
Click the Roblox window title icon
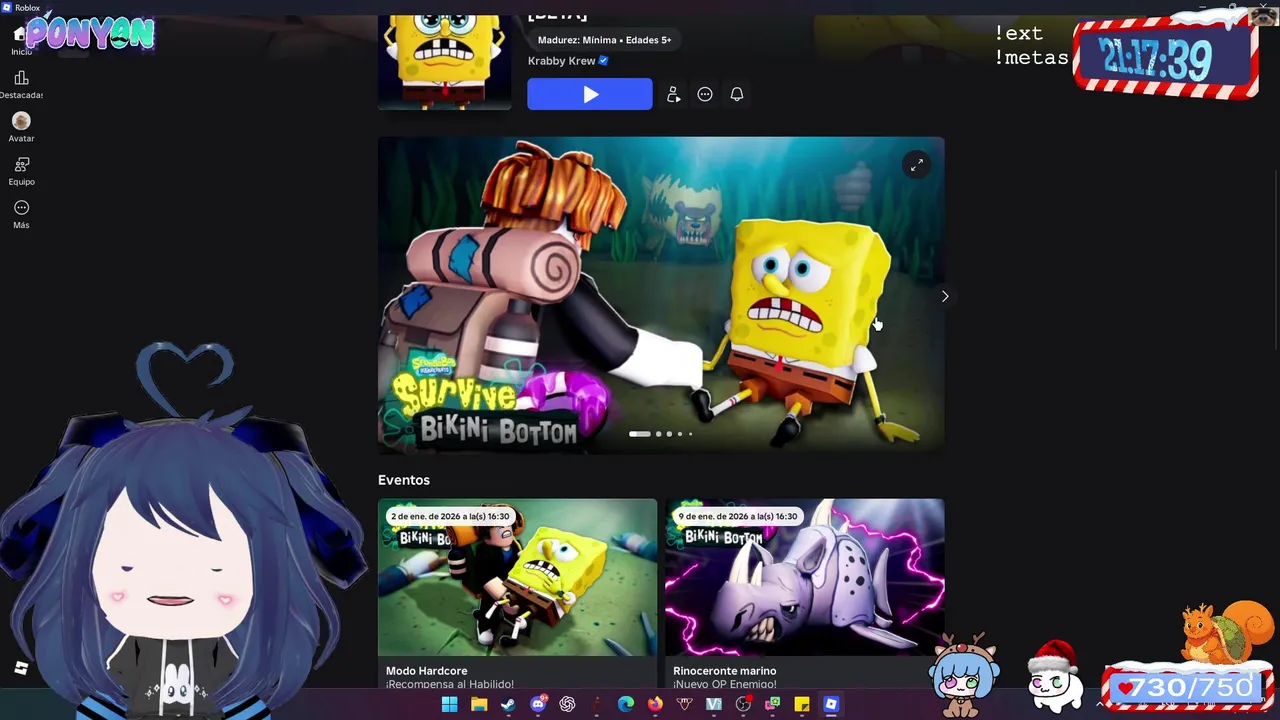(7, 7)
